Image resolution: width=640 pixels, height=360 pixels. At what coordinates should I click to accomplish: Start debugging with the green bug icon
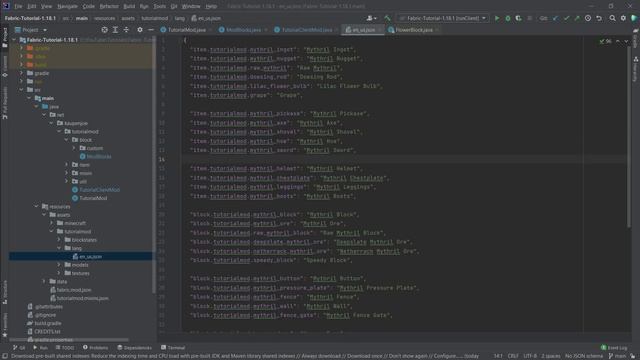(x=508, y=18)
